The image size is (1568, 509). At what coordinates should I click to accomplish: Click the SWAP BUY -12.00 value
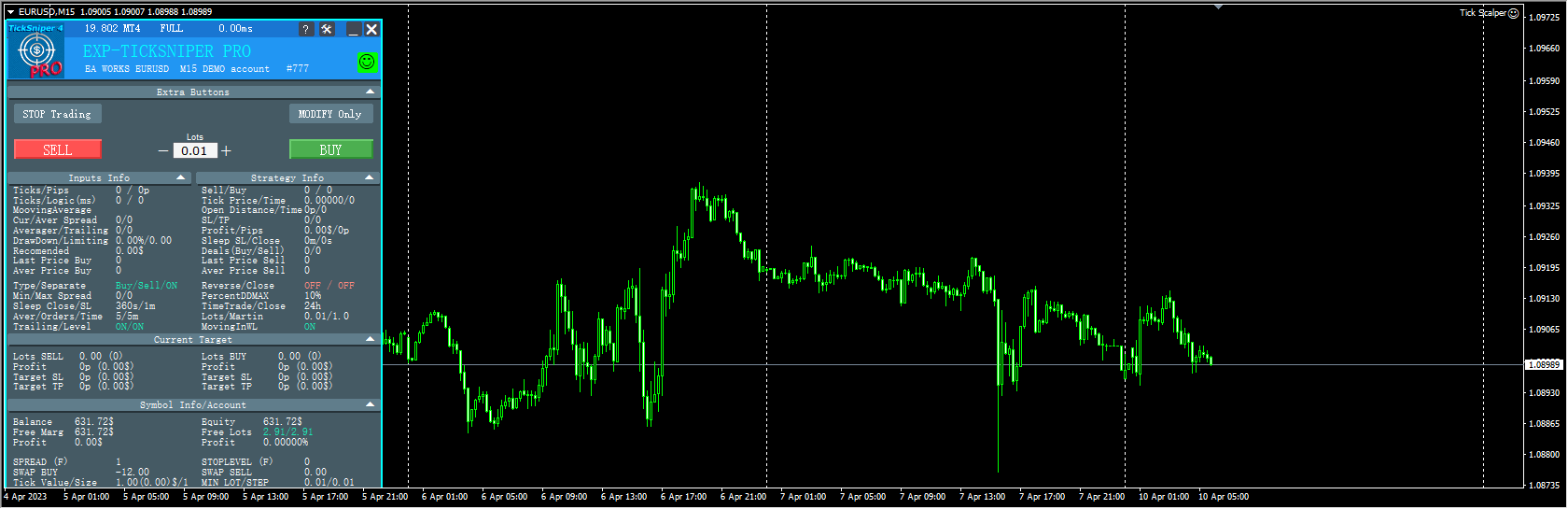[x=133, y=473]
